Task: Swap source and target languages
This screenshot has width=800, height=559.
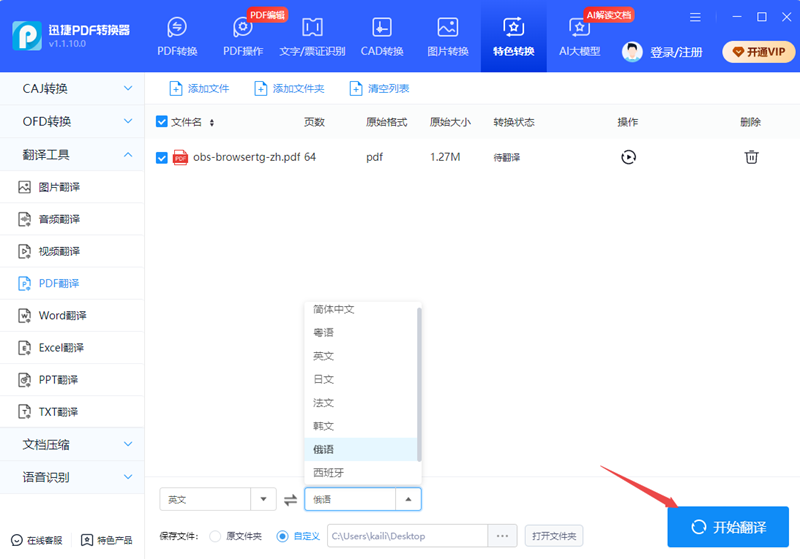Action: tap(290, 500)
